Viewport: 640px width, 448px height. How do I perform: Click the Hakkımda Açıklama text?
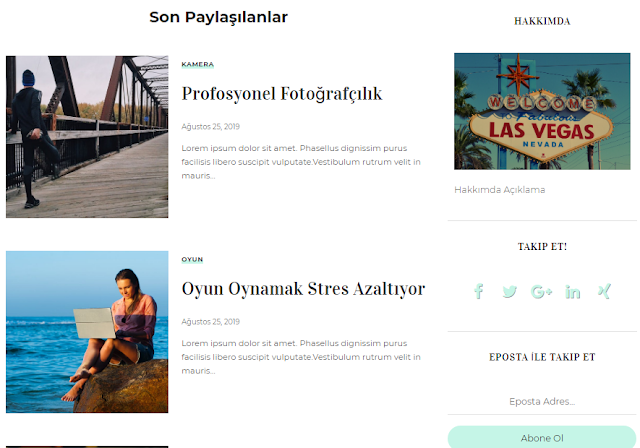pyautogui.click(x=500, y=190)
